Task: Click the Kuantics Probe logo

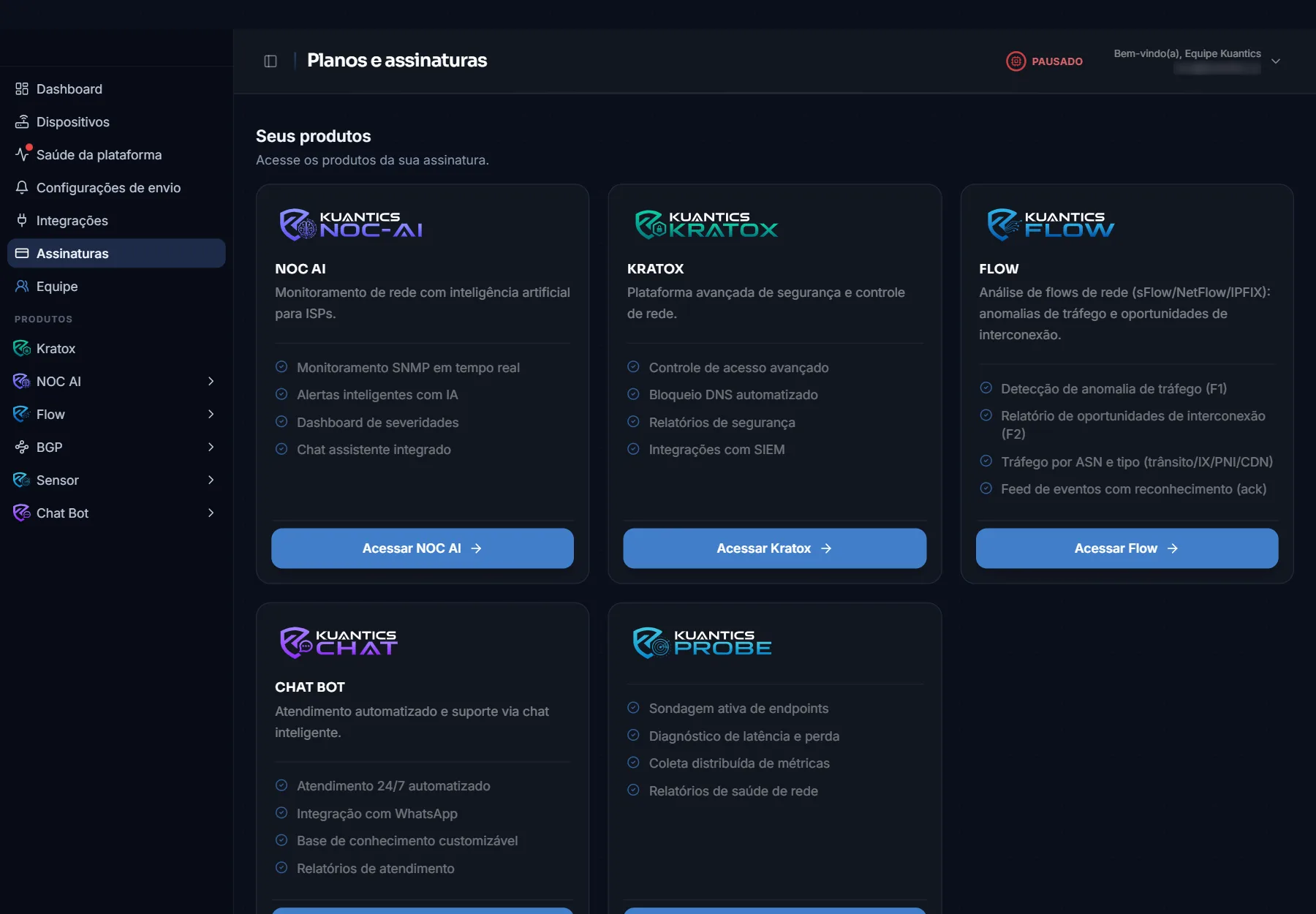Action: click(702, 643)
